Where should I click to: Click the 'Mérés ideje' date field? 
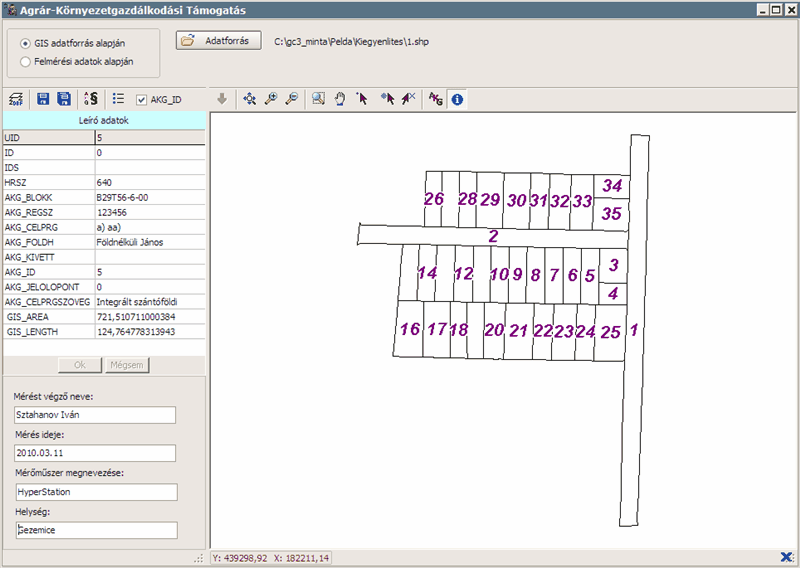pyautogui.click(x=95, y=453)
